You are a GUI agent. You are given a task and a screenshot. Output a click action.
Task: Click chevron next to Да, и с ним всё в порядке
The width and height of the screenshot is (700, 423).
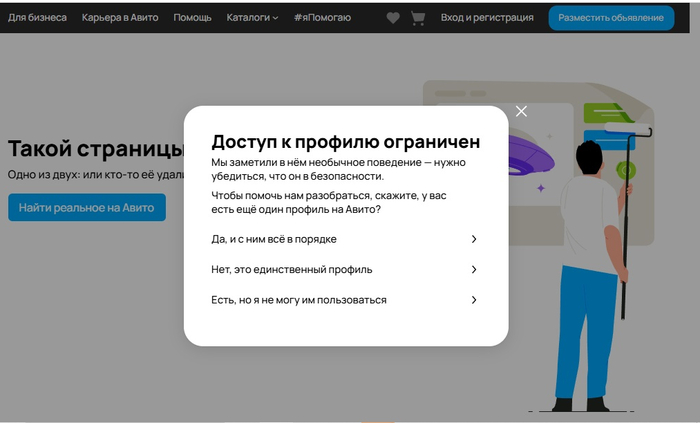[474, 239]
